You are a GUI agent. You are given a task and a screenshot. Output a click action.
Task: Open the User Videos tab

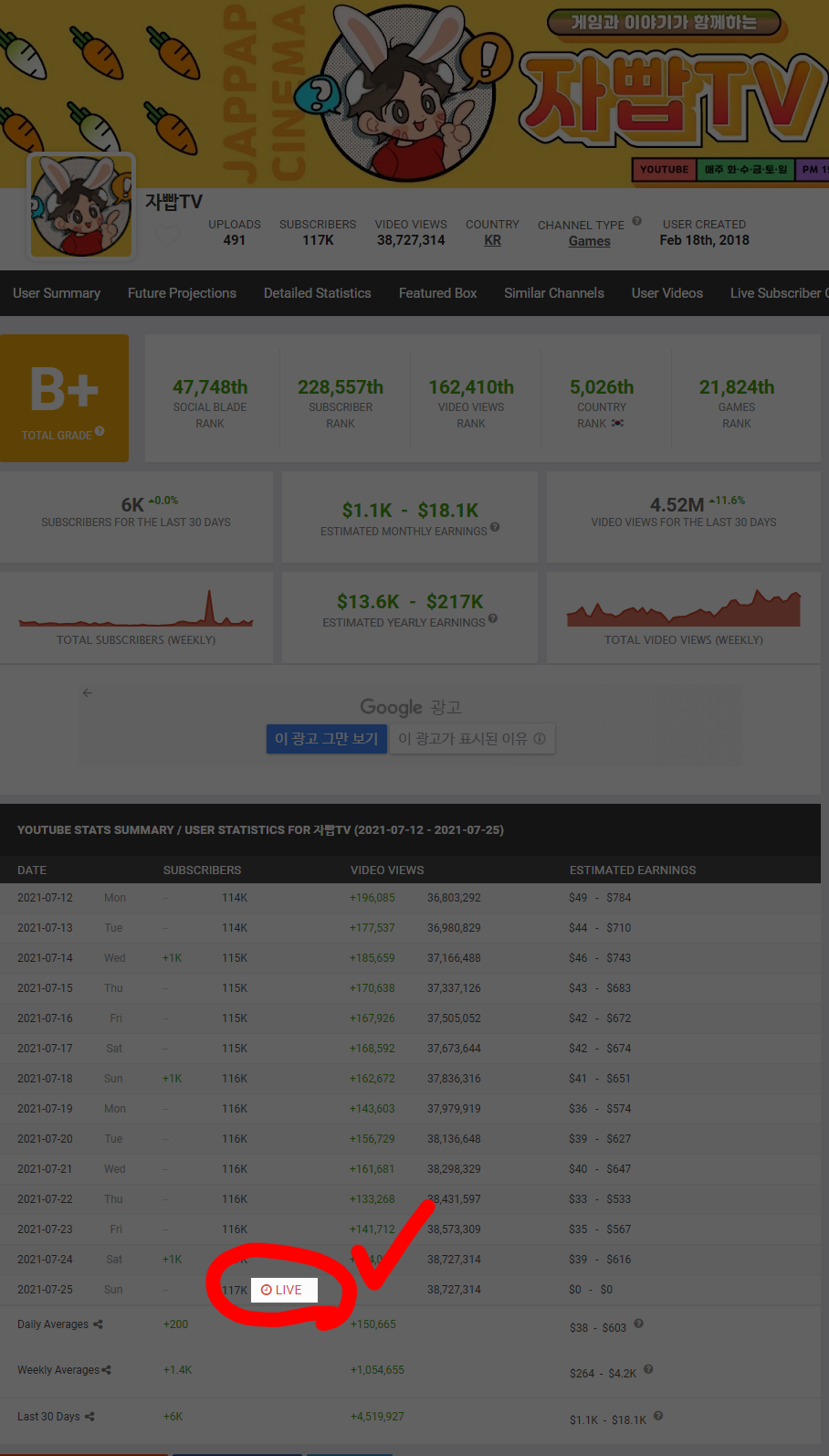pos(667,293)
